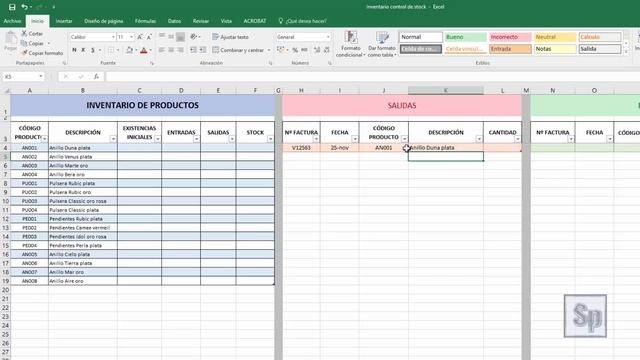Image resolution: width=640 pixels, height=360 pixels.
Task: Apply the green Bueno cell style
Action: click(465, 37)
